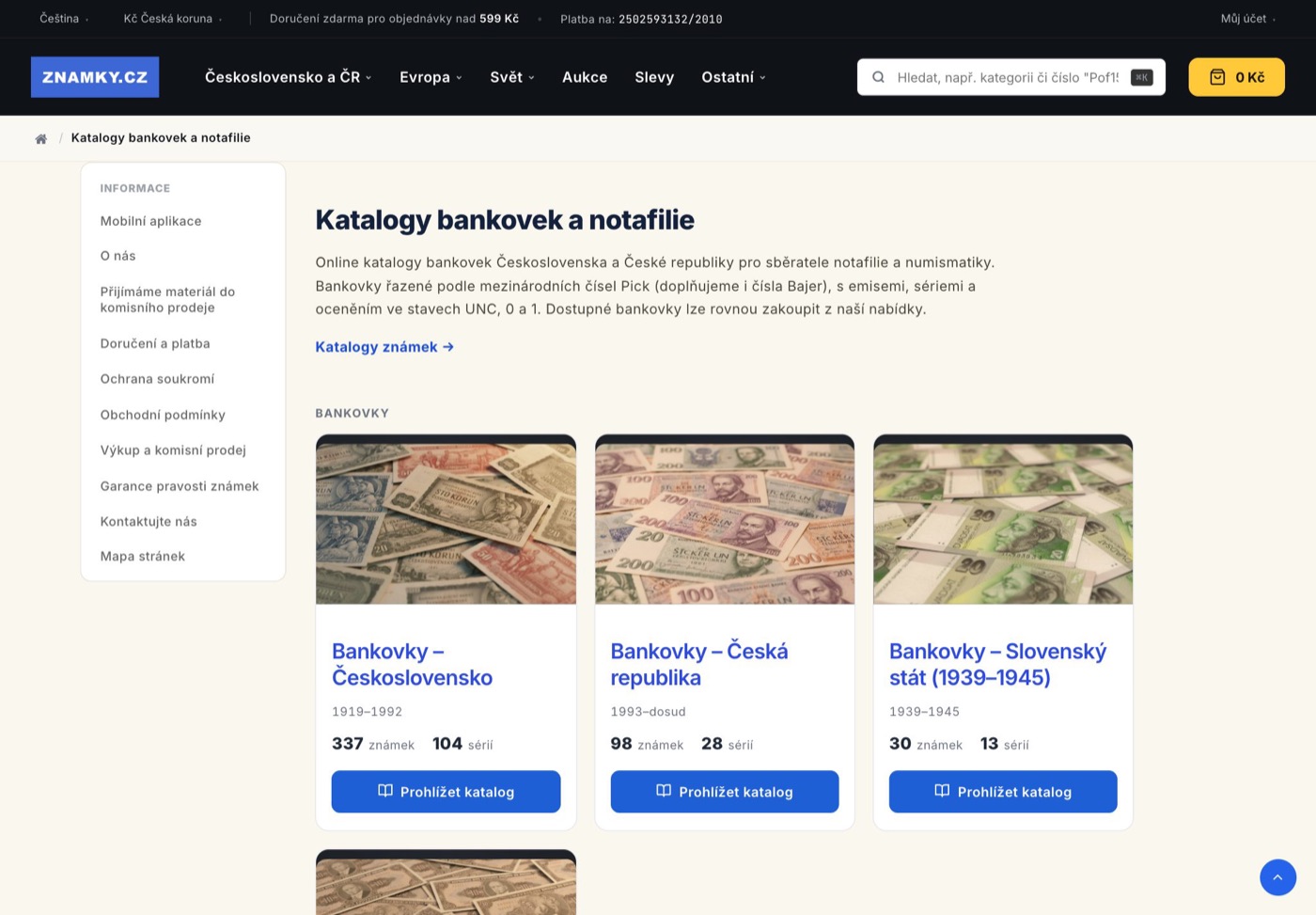This screenshot has height=915, width=1316.
Task: Click the 104 sérií count
Action: [462, 744]
